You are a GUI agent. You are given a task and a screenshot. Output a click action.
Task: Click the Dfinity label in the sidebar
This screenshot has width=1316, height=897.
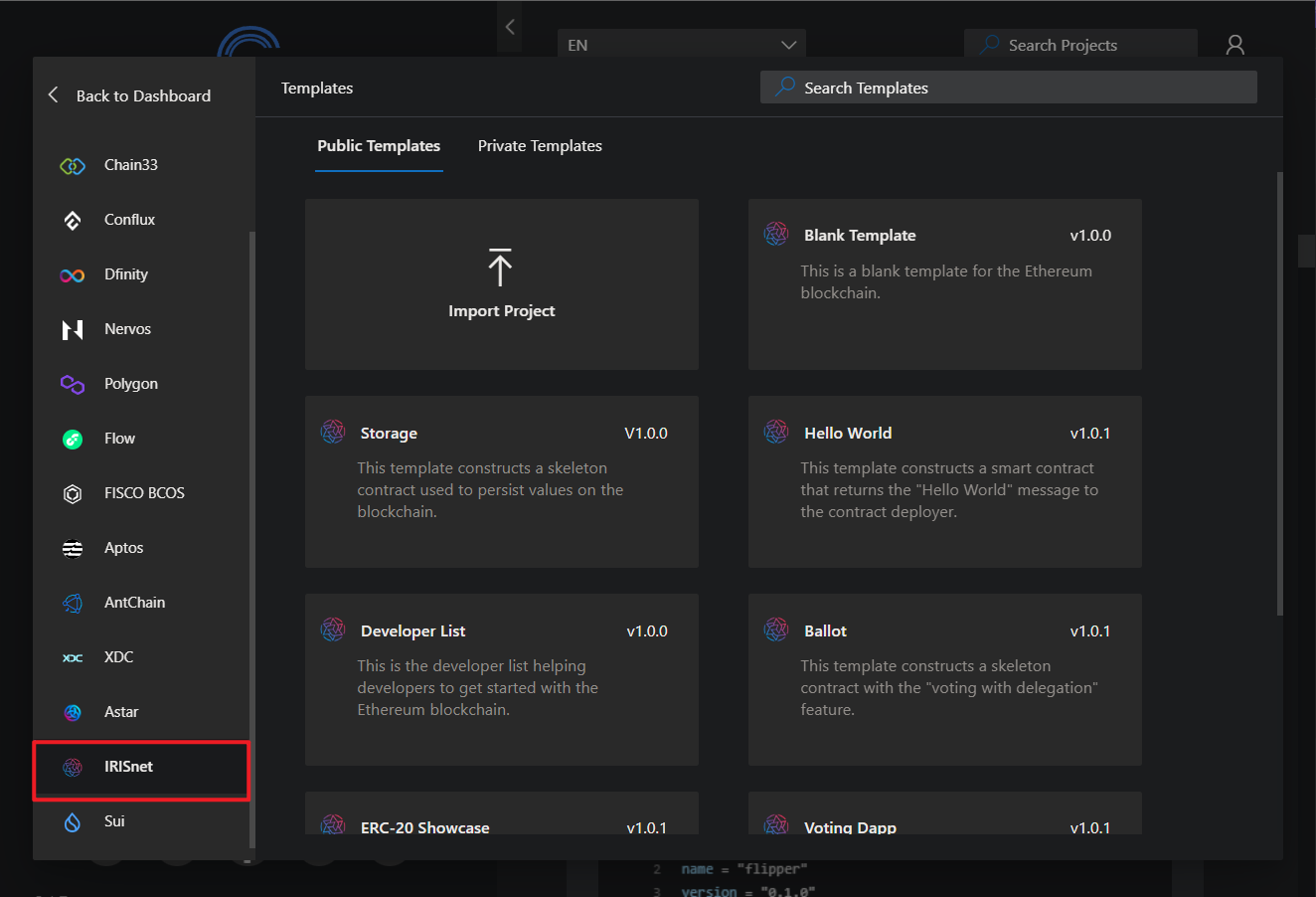coord(126,274)
